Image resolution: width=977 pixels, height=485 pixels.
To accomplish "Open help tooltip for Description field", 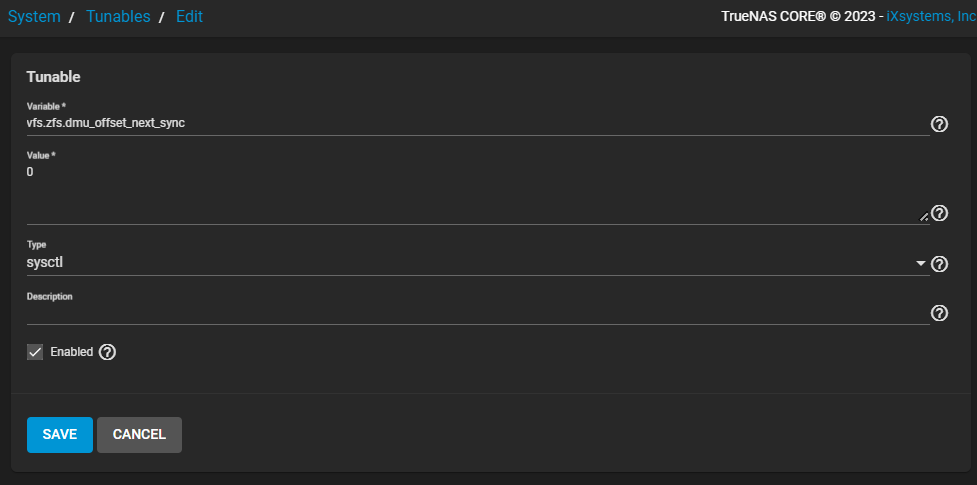I will click(x=939, y=313).
